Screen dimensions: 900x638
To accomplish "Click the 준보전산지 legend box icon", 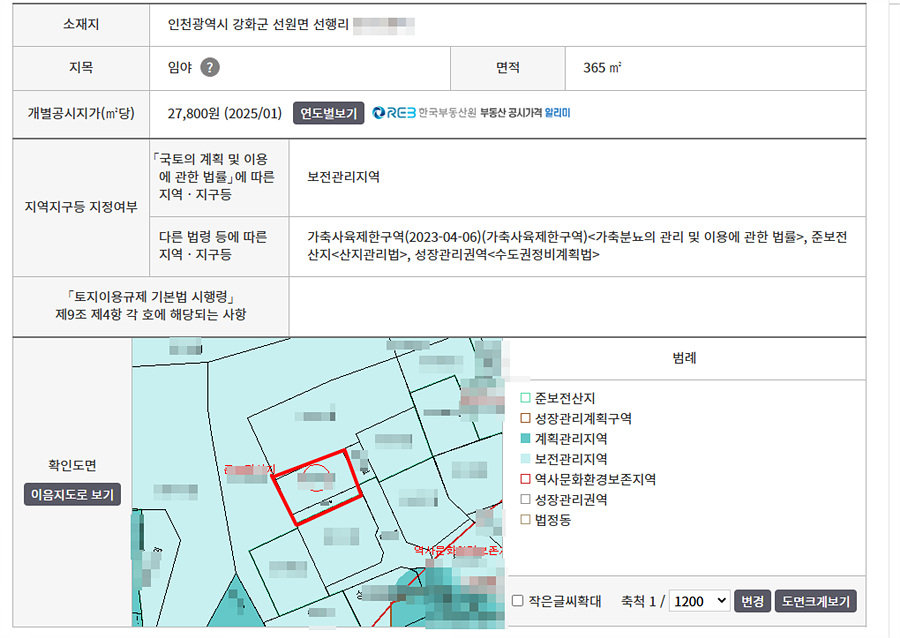I will pyautogui.click(x=525, y=398).
